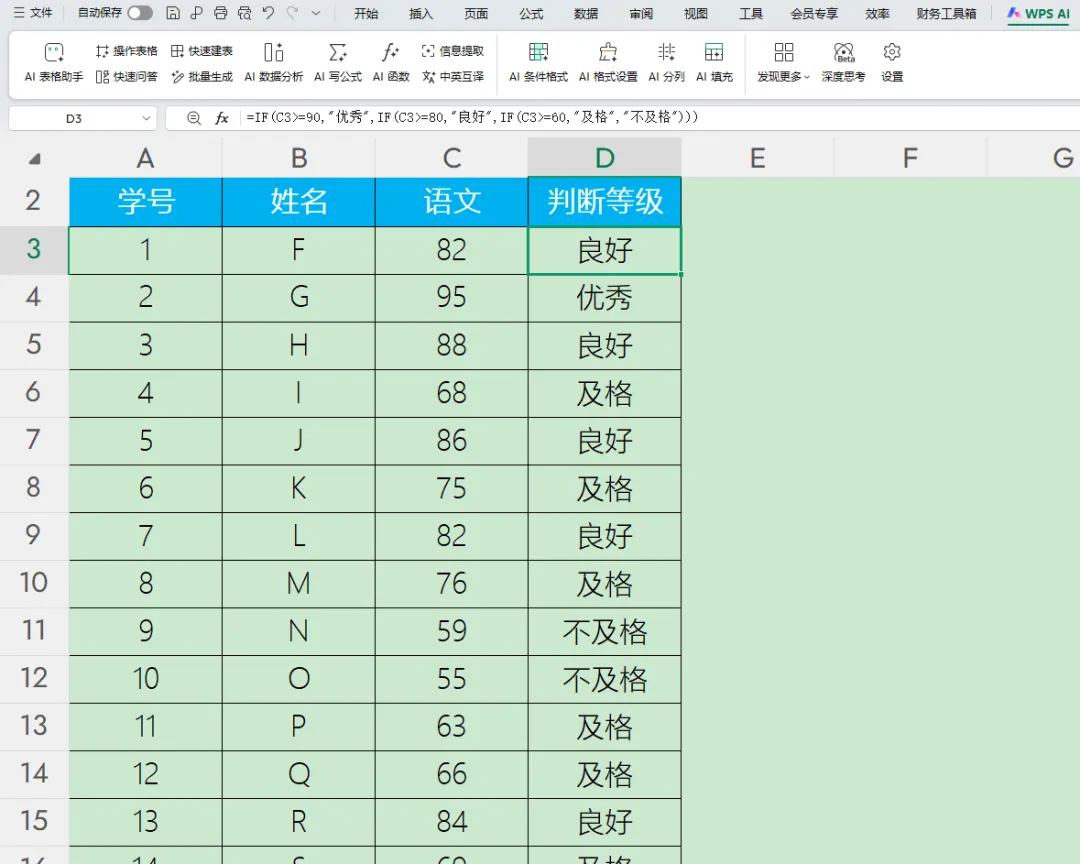Image resolution: width=1080 pixels, height=864 pixels.
Task: Switch to the 审阅 tab
Action: point(641,14)
